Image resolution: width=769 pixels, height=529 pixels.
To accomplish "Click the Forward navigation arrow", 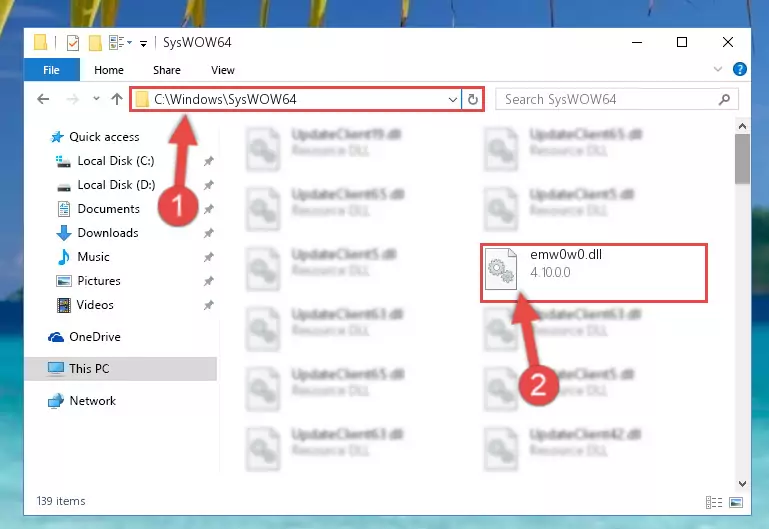I will (73, 100).
